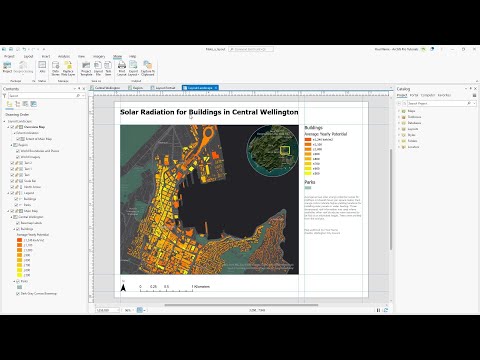The width and height of the screenshot is (480, 360).
Task: Open the Favorites tab in Catalog
Action: coord(444,95)
